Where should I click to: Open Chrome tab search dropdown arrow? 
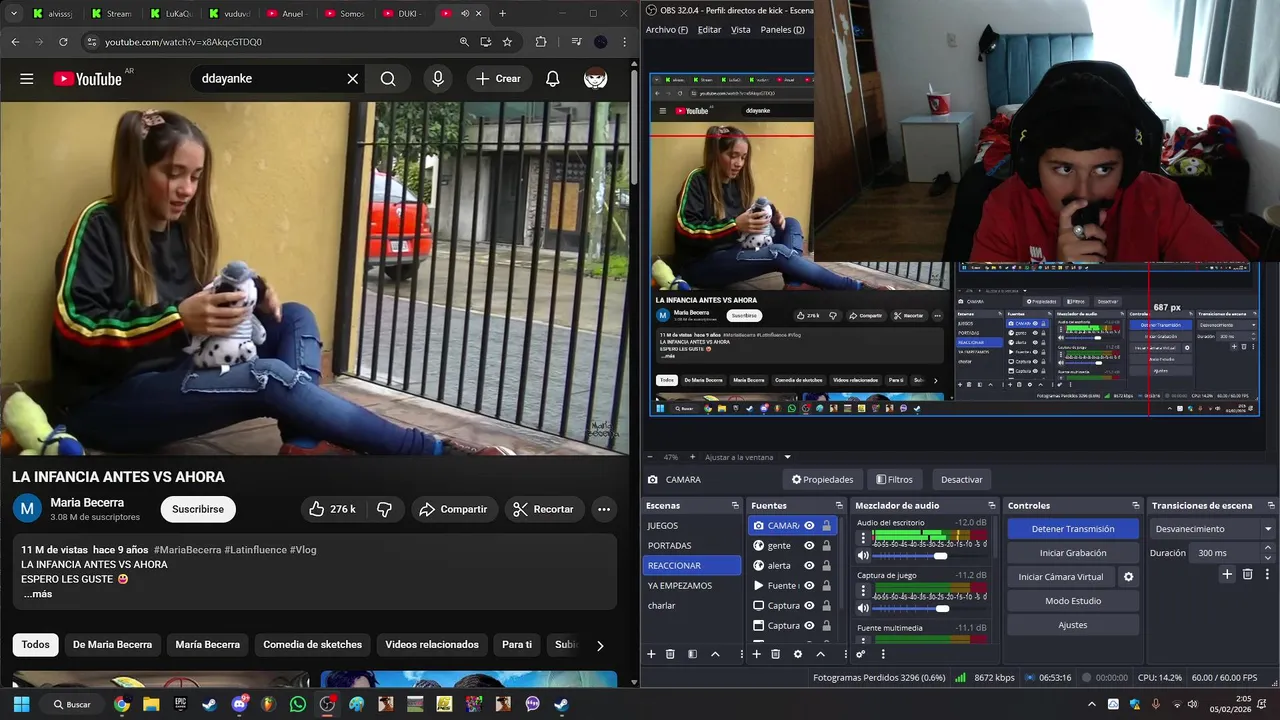coord(14,13)
